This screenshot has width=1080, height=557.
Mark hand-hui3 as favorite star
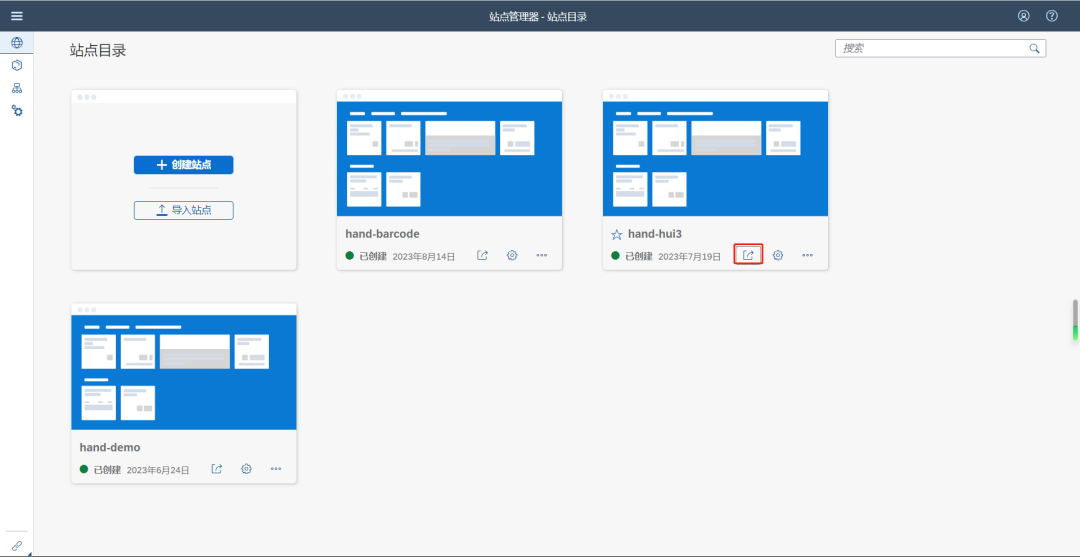[x=616, y=235]
